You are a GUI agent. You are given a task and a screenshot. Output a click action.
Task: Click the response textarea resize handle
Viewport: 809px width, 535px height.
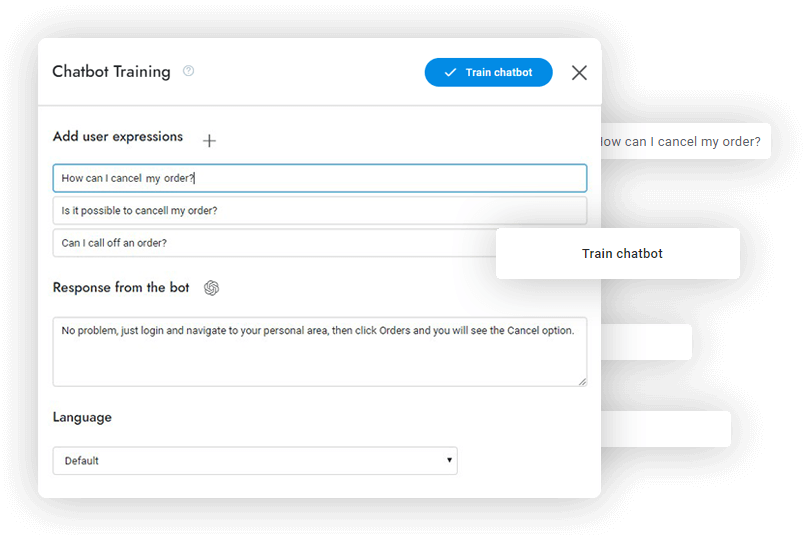(582, 381)
